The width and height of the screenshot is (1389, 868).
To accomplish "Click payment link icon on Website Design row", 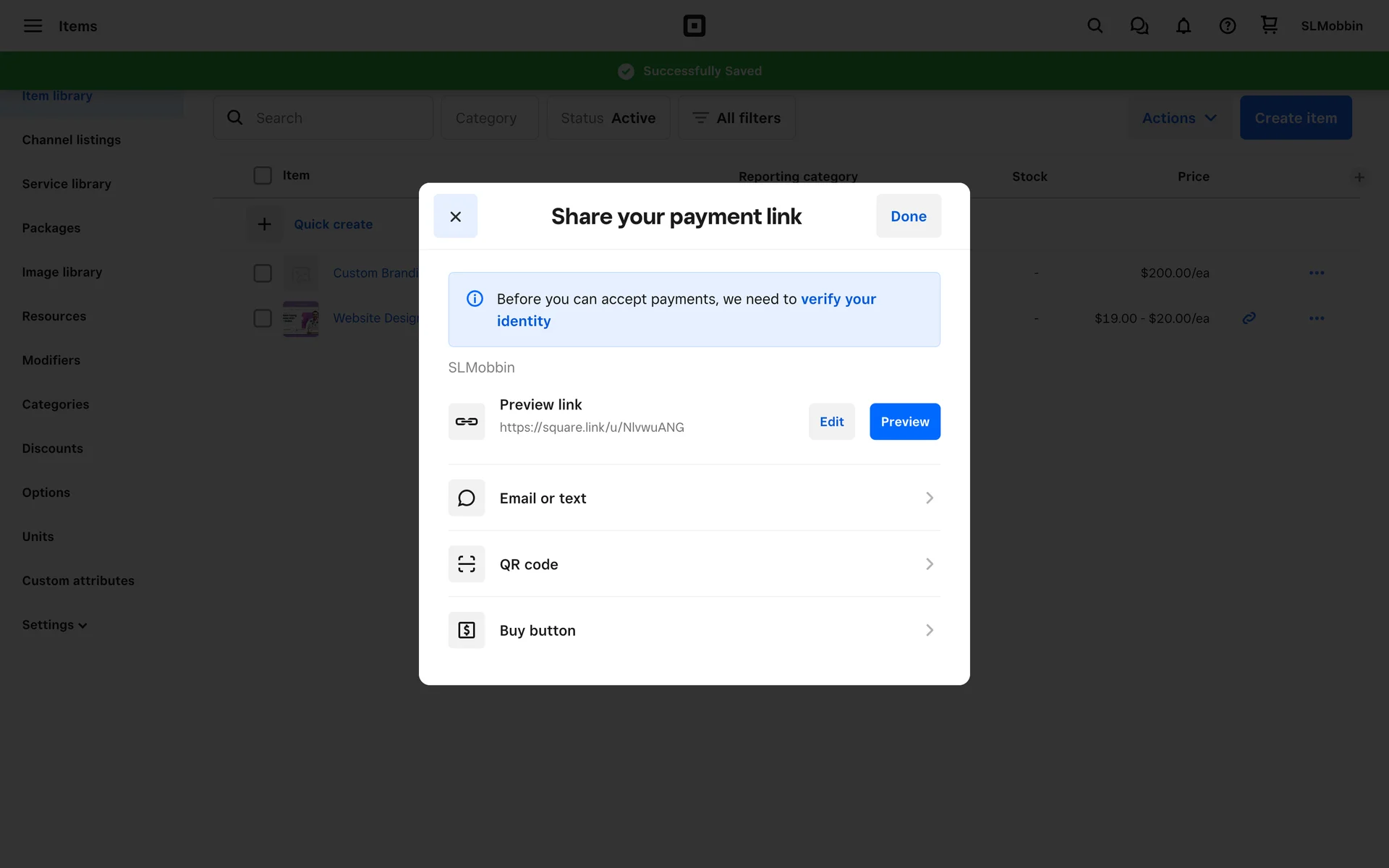I will pyautogui.click(x=1249, y=318).
